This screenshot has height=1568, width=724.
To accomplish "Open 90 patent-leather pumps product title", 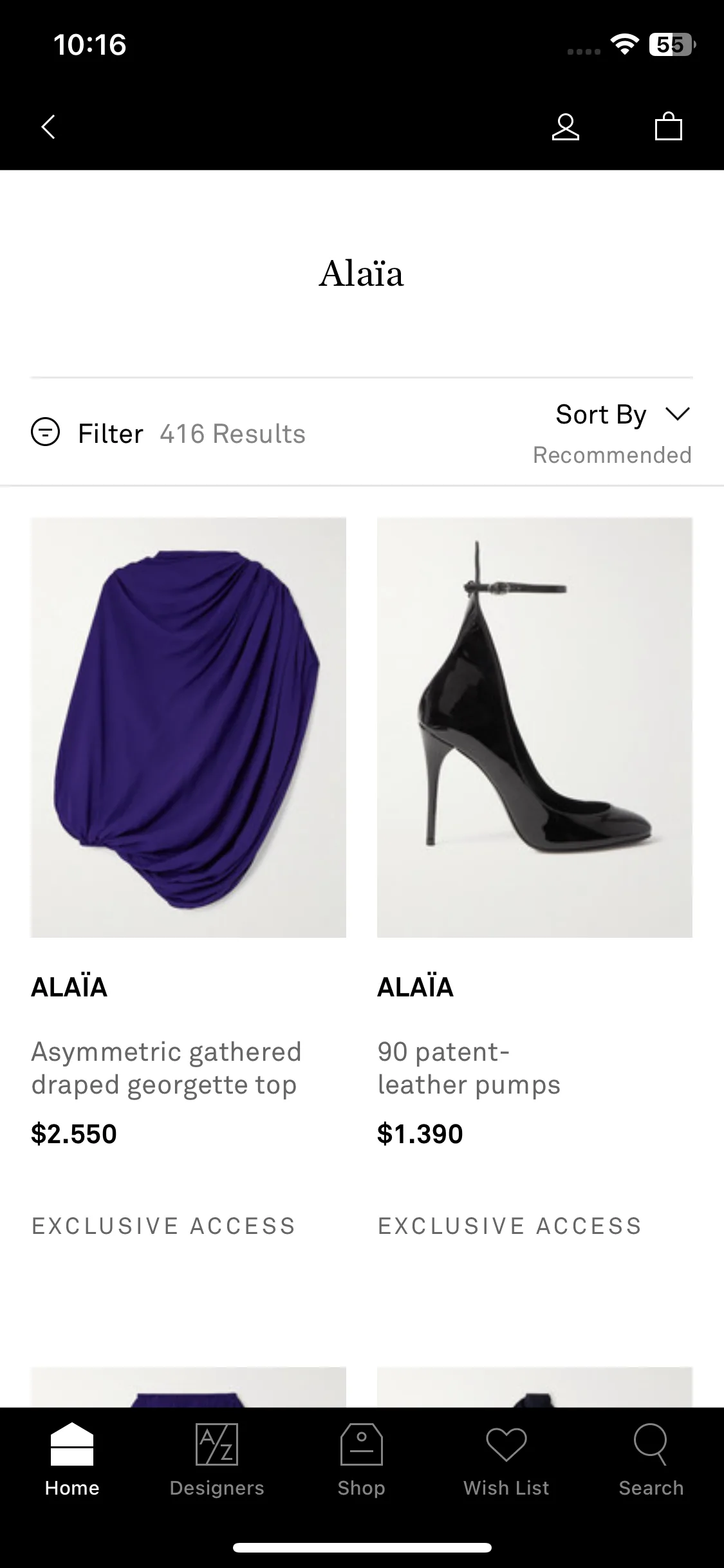I will [x=469, y=1069].
